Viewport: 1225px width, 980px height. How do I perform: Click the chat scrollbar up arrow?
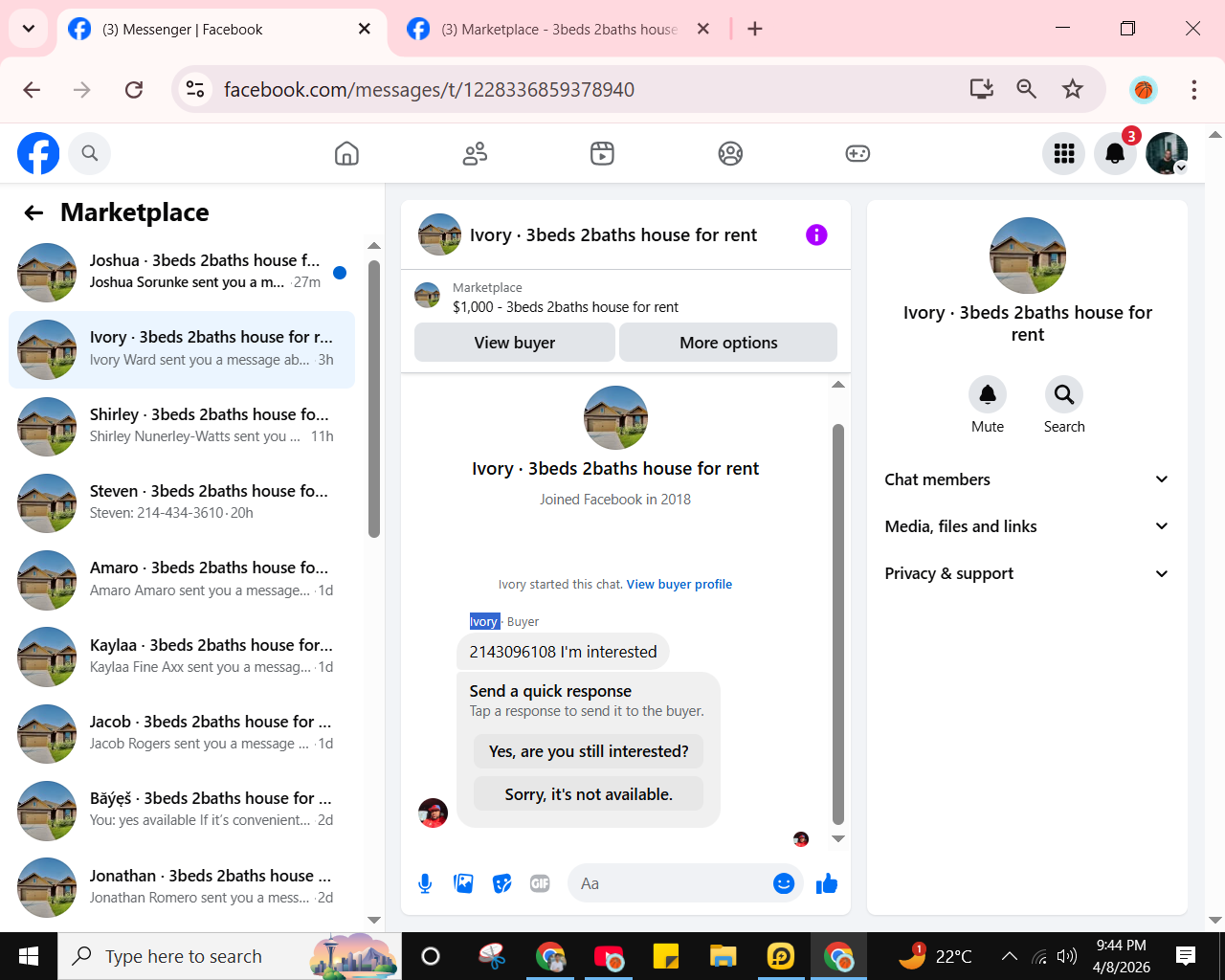838,385
